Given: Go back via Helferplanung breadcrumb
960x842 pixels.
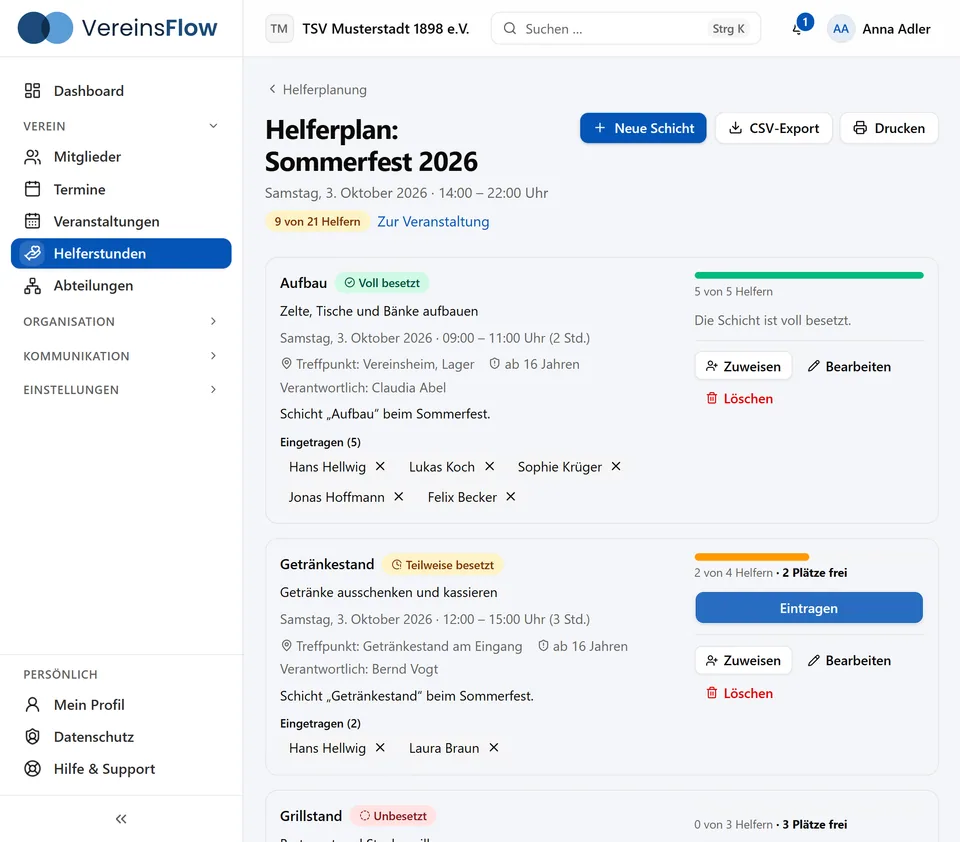Looking at the screenshot, I should (318, 89).
